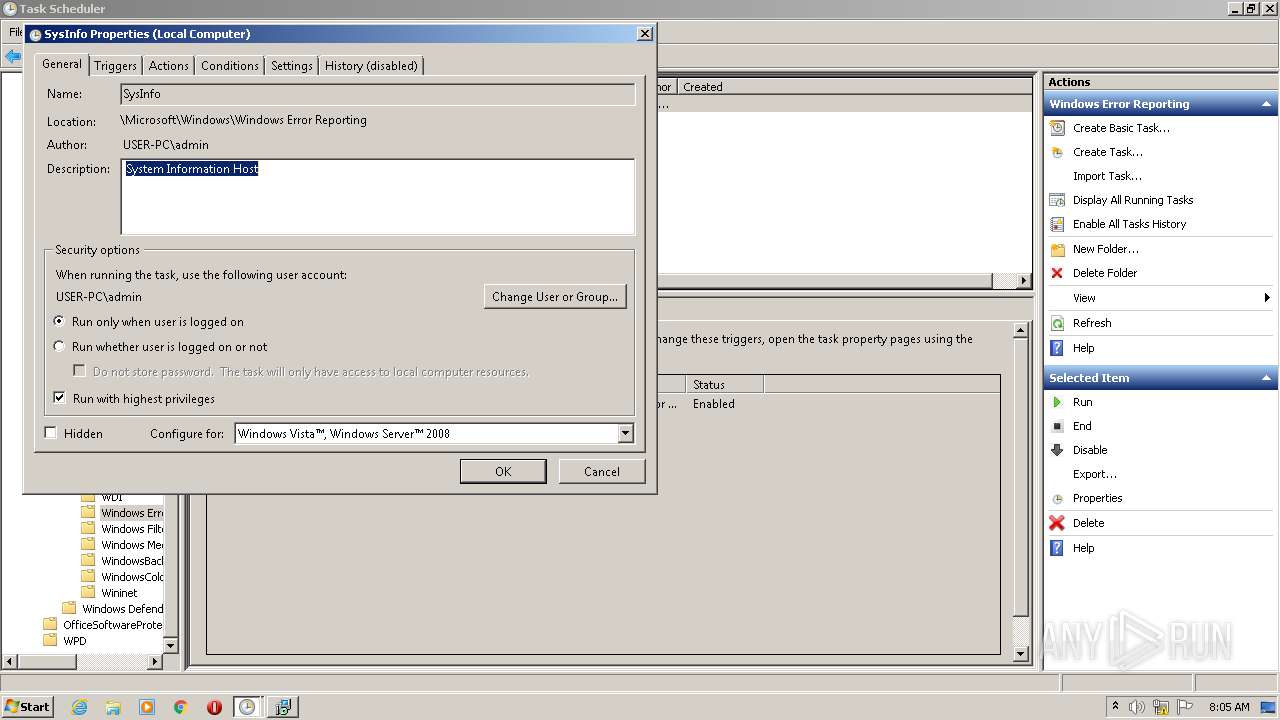Viewport: 1280px width, 720px height.
Task: Click the green Refresh icon
Action: coord(1057,323)
